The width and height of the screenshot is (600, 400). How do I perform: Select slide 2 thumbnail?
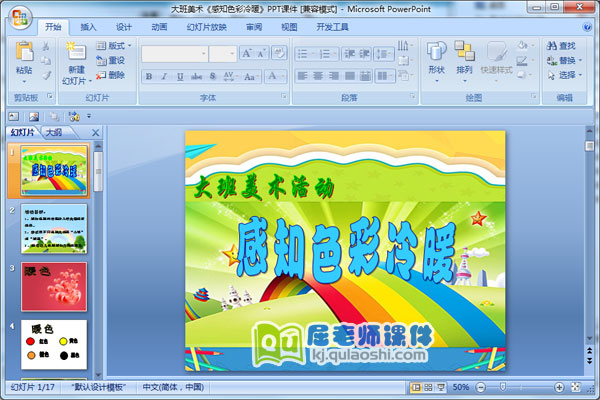[x=54, y=229]
